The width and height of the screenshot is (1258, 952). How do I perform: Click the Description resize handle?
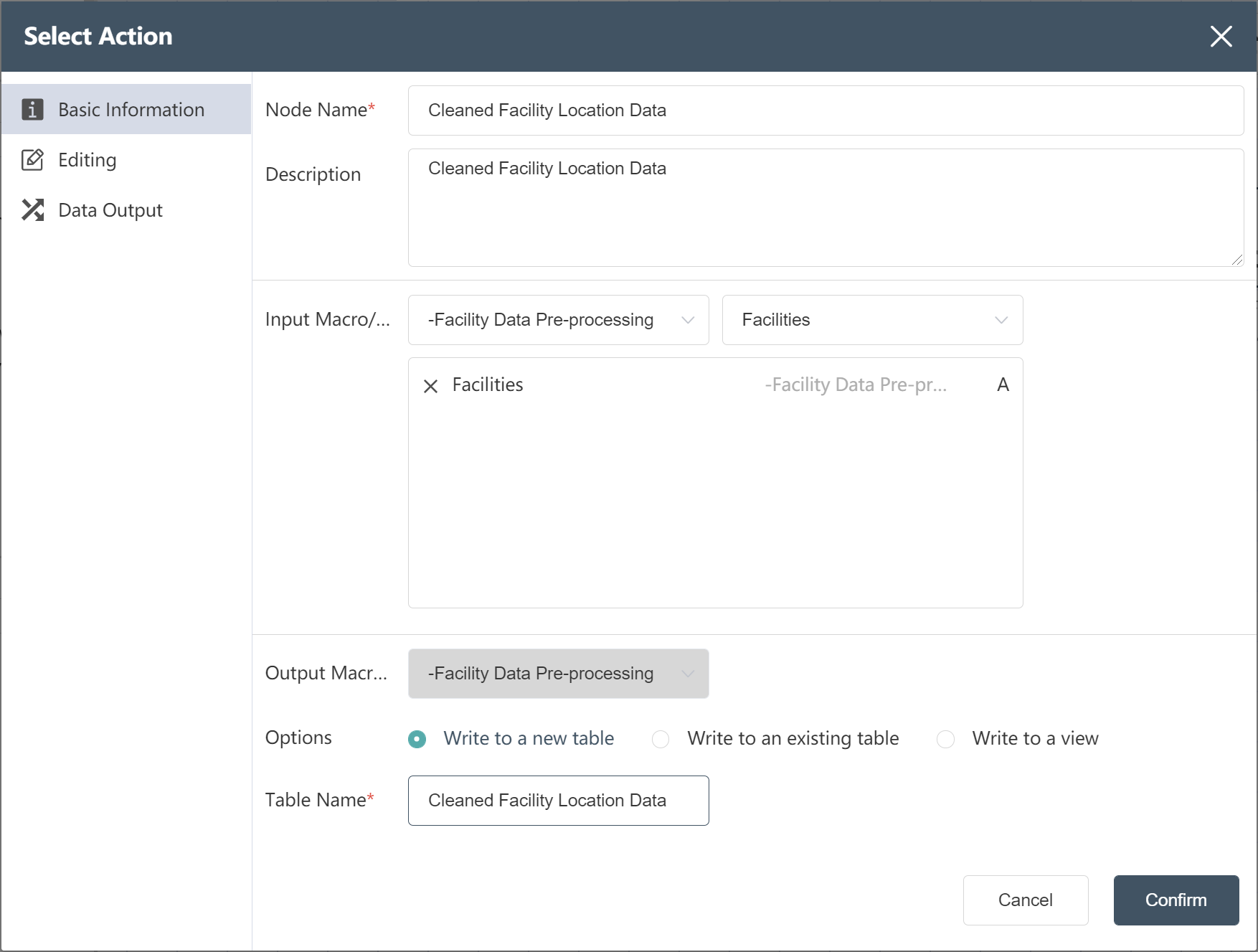coord(1236,260)
